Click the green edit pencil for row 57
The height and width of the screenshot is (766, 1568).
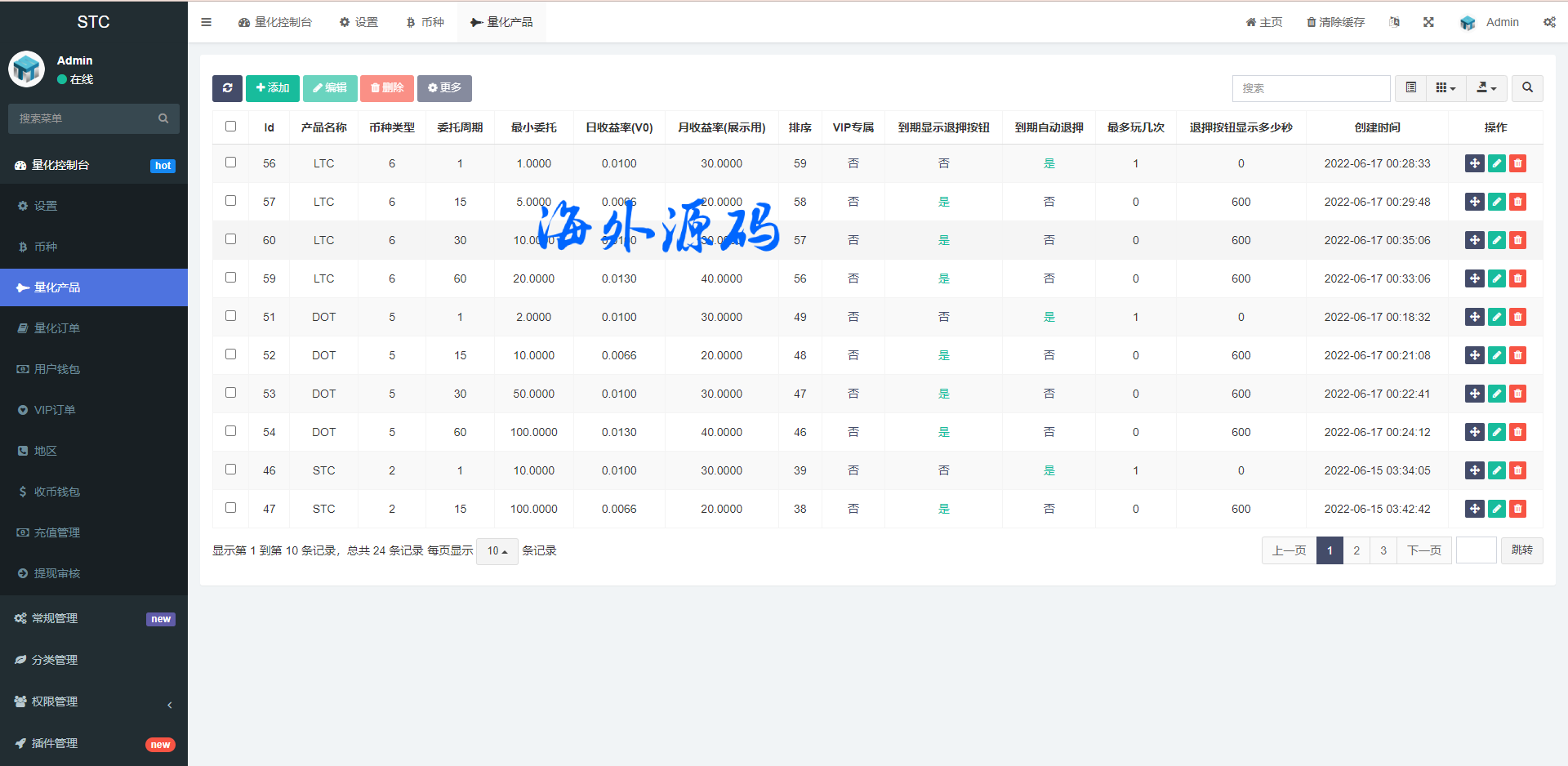pos(1496,202)
